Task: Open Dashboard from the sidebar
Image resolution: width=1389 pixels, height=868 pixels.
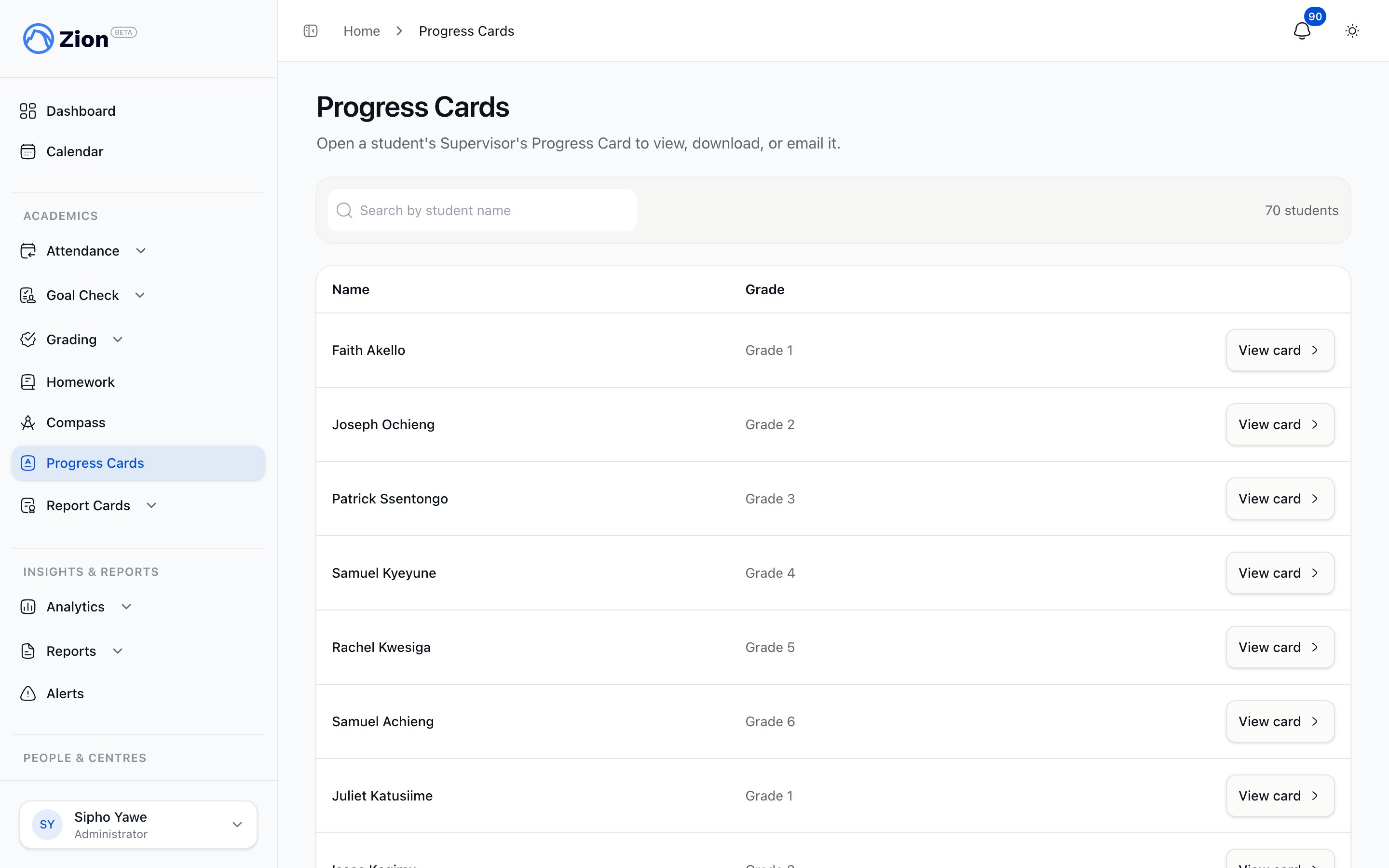Action: [x=138, y=111]
